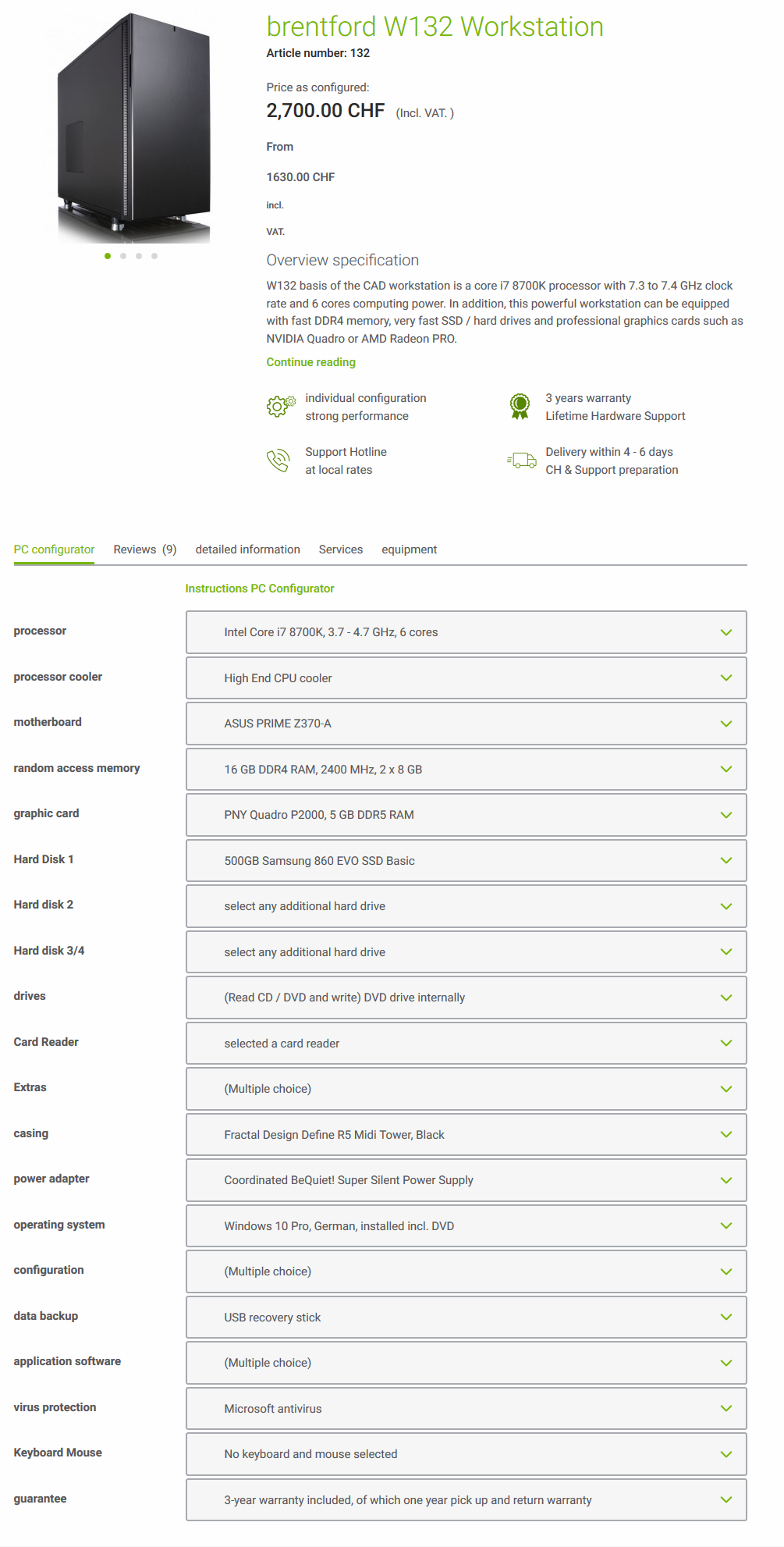784x1547 pixels.
Task: Switch to the Reviews (9) tab
Action: point(145,549)
